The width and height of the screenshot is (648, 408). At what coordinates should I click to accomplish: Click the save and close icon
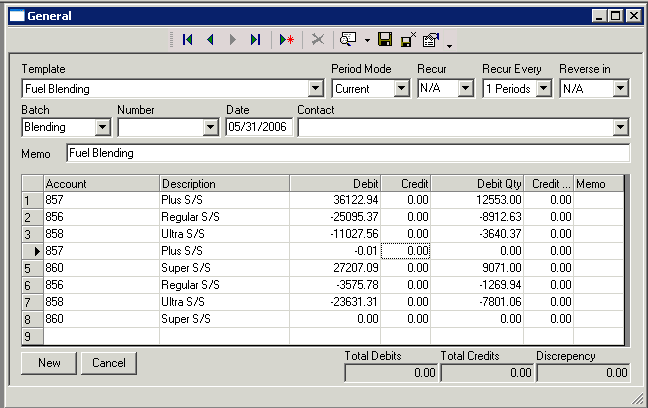408,40
